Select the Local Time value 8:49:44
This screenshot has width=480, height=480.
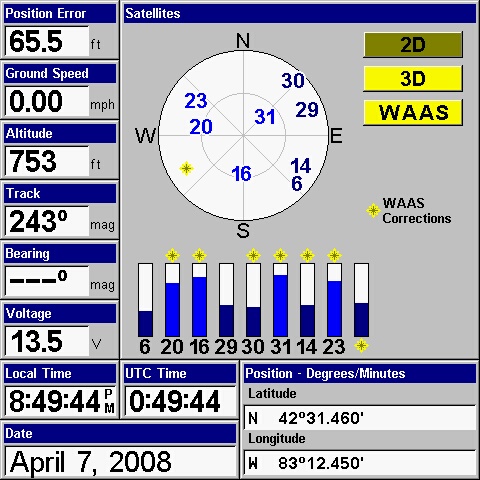[x=60, y=401]
